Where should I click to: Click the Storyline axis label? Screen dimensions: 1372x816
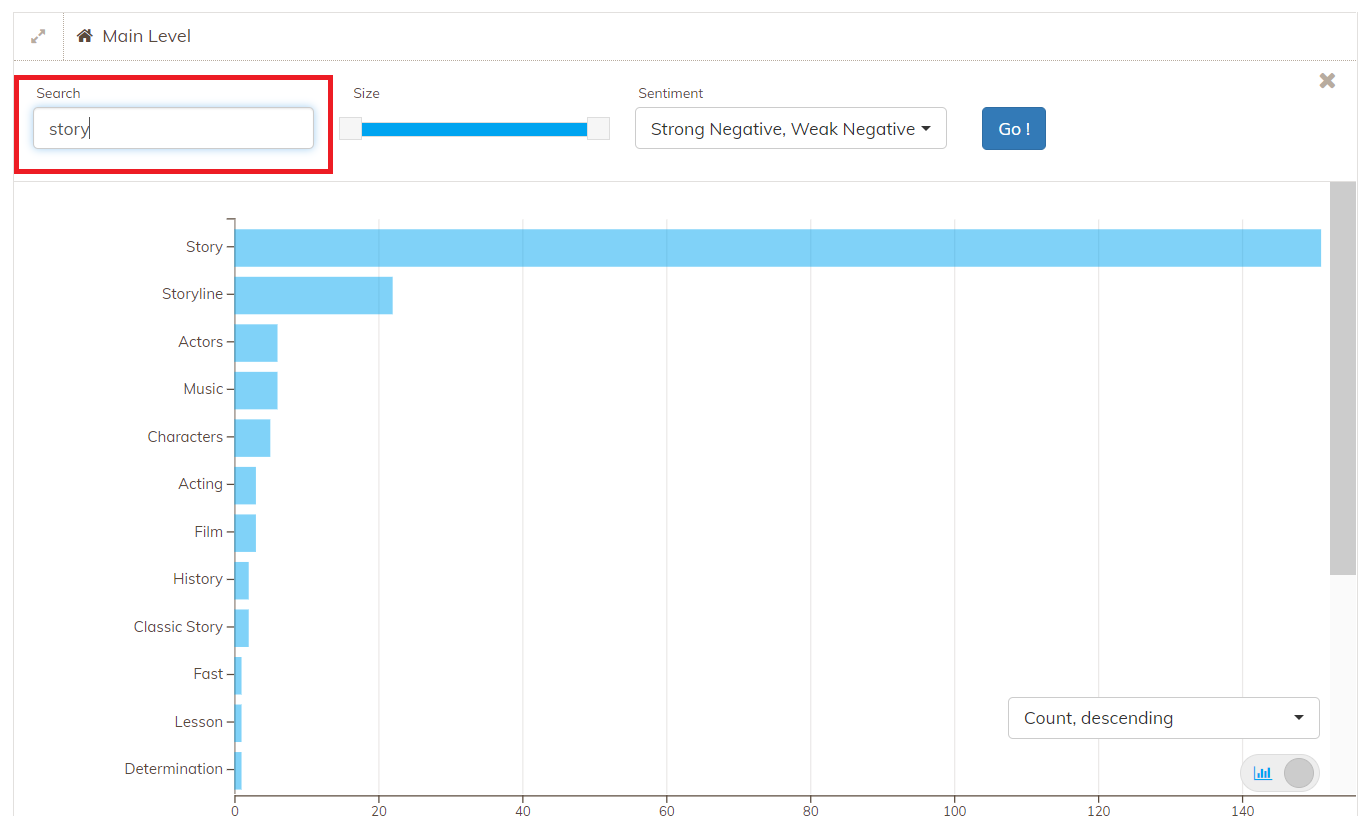192,294
